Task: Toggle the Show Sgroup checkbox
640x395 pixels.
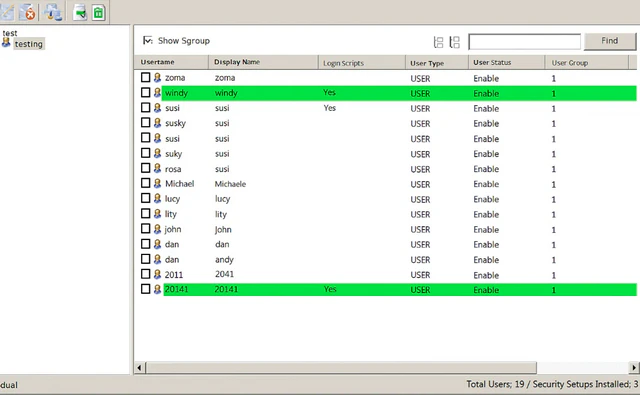Action: 147,40
